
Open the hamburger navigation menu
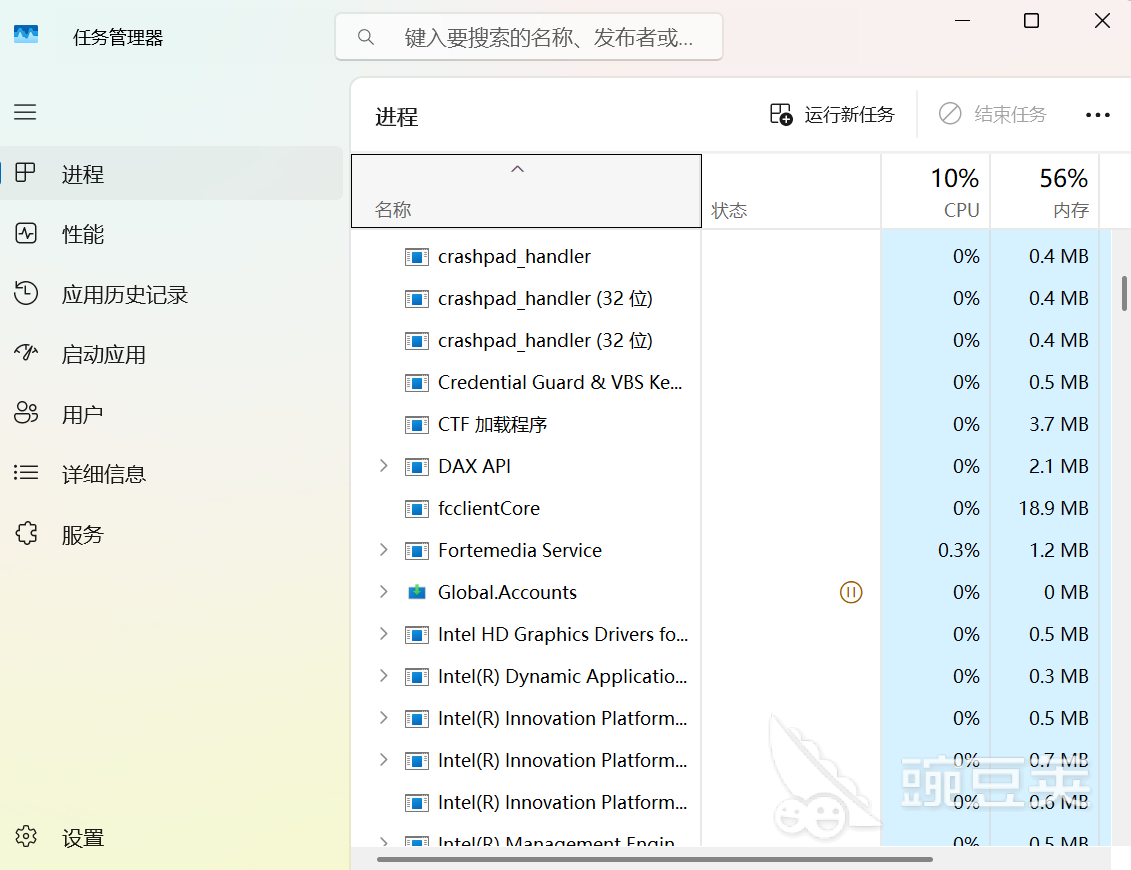[x=25, y=112]
